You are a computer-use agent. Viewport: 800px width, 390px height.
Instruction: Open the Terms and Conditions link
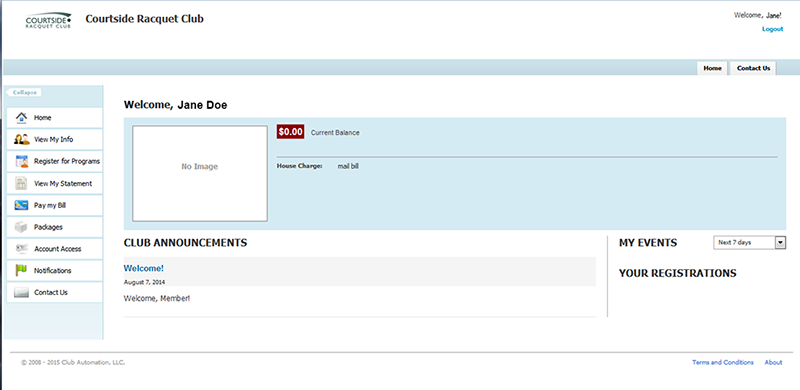click(x=722, y=362)
